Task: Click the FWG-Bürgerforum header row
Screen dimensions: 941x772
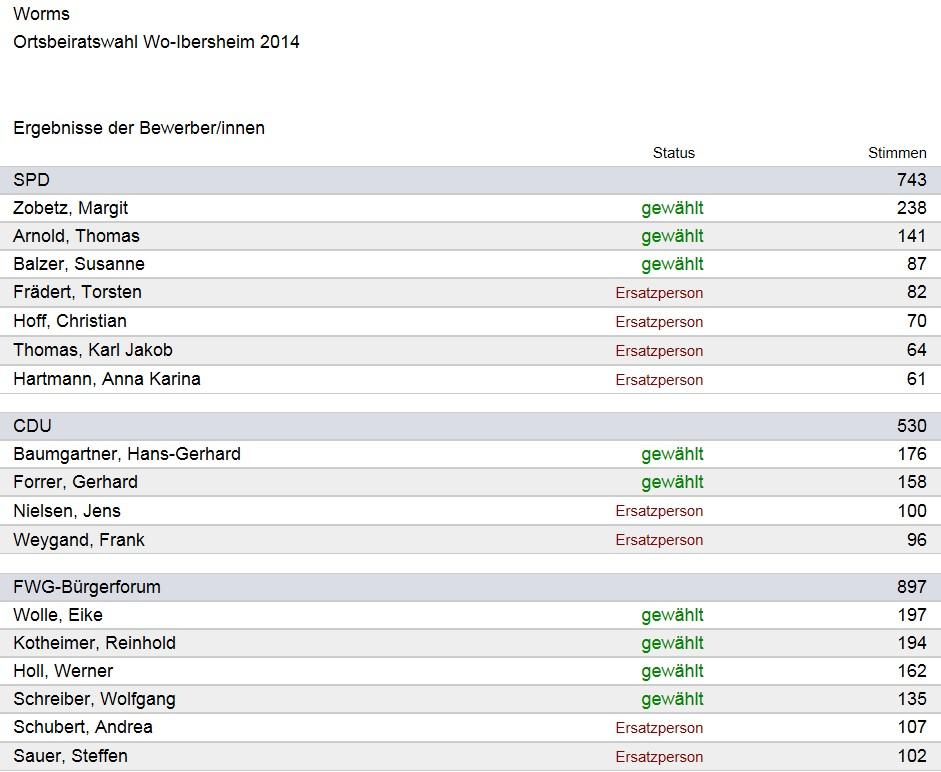Action: point(470,587)
